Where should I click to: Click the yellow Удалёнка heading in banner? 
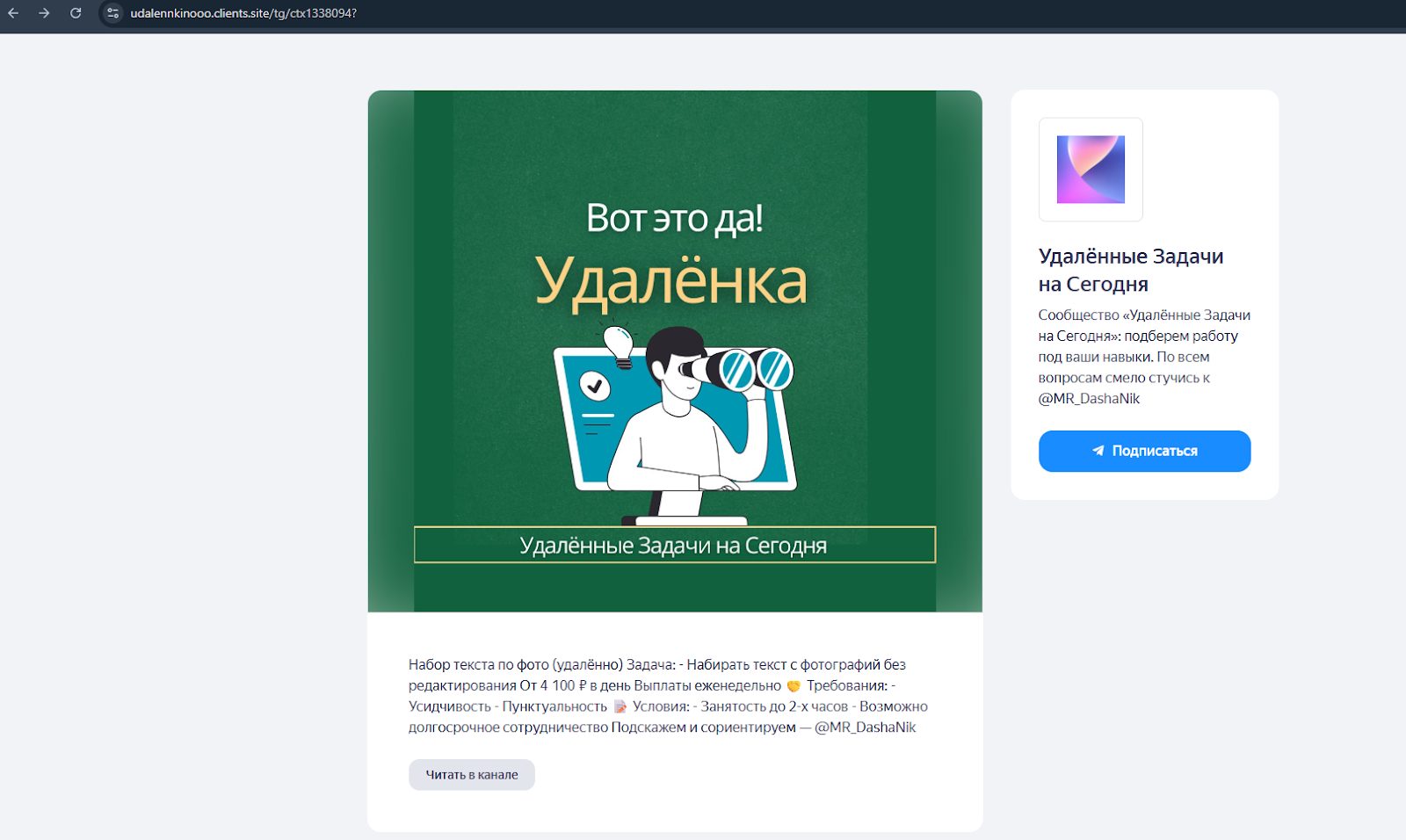click(x=671, y=282)
